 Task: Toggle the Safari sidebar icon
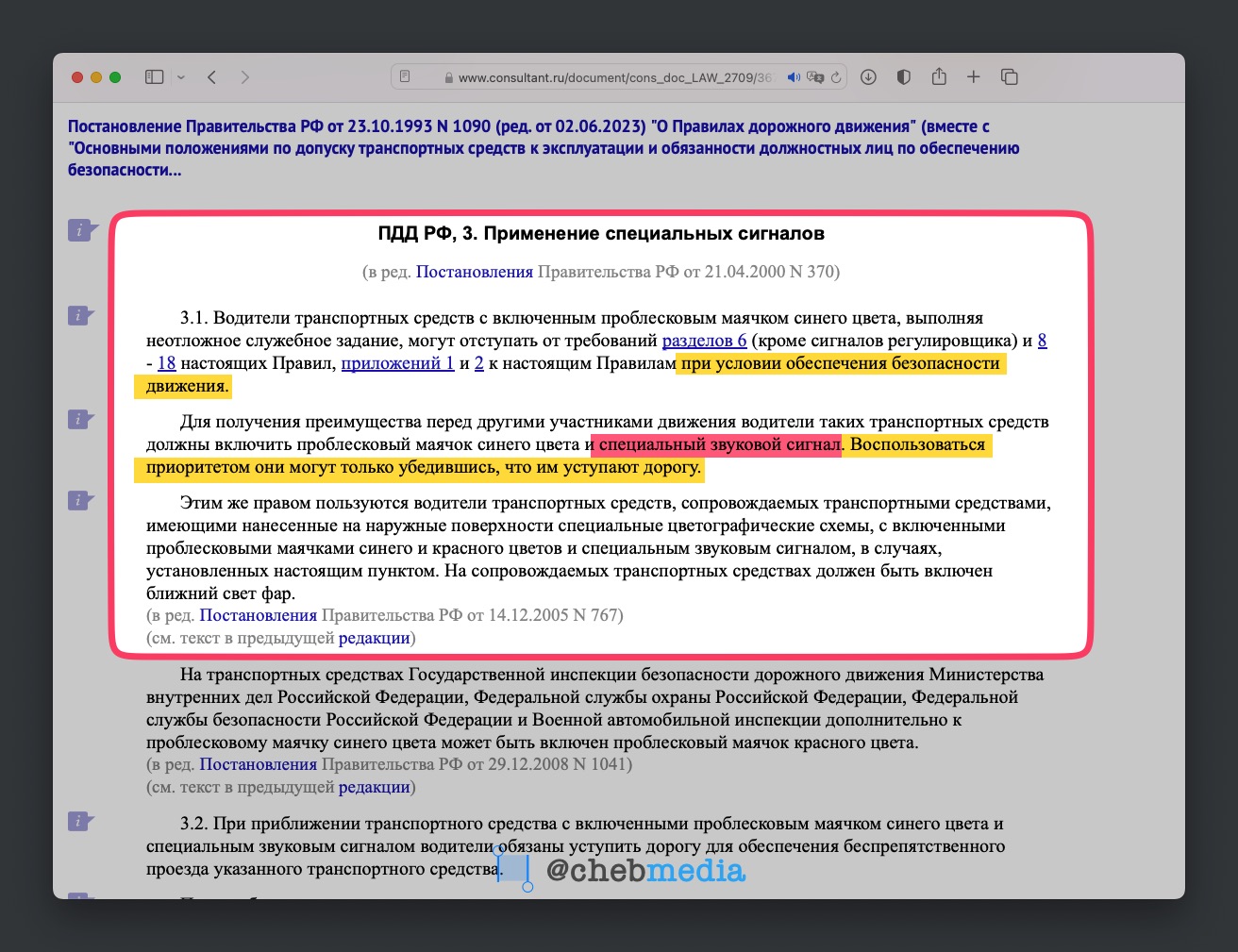click(x=154, y=77)
